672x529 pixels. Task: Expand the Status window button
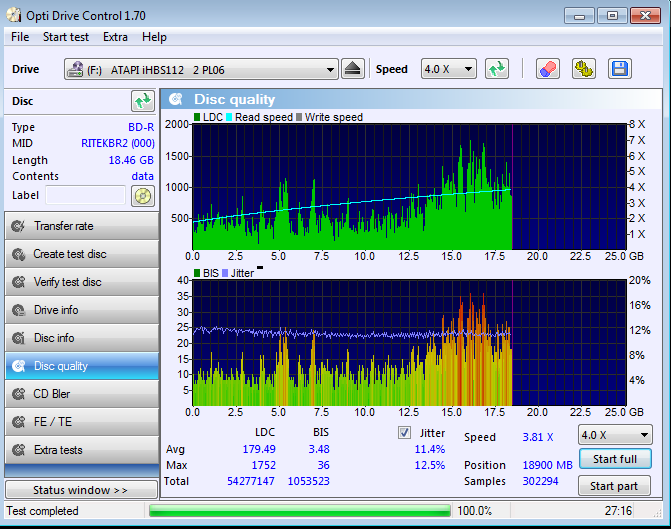coord(81,490)
